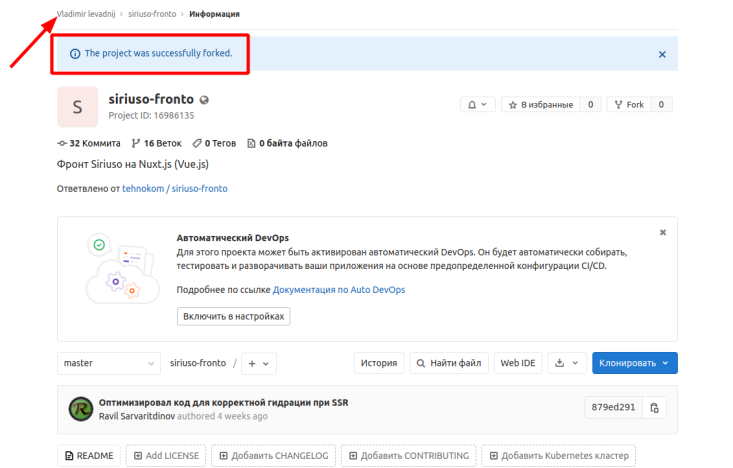Screen dimensions: 733x468
Task: Open the notification bell dropdown
Action: [x=477, y=105]
